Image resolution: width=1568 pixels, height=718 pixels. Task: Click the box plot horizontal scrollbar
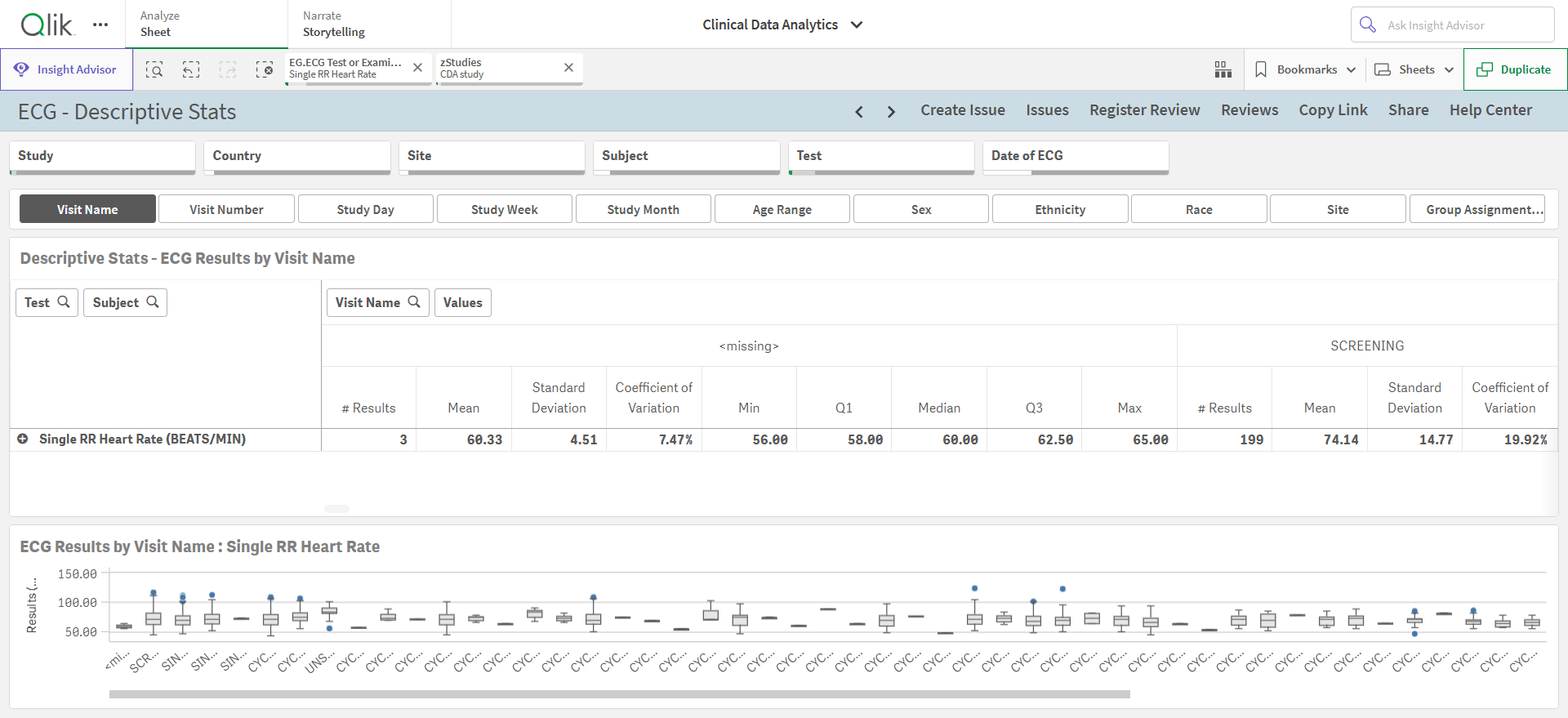click(619, 694)
